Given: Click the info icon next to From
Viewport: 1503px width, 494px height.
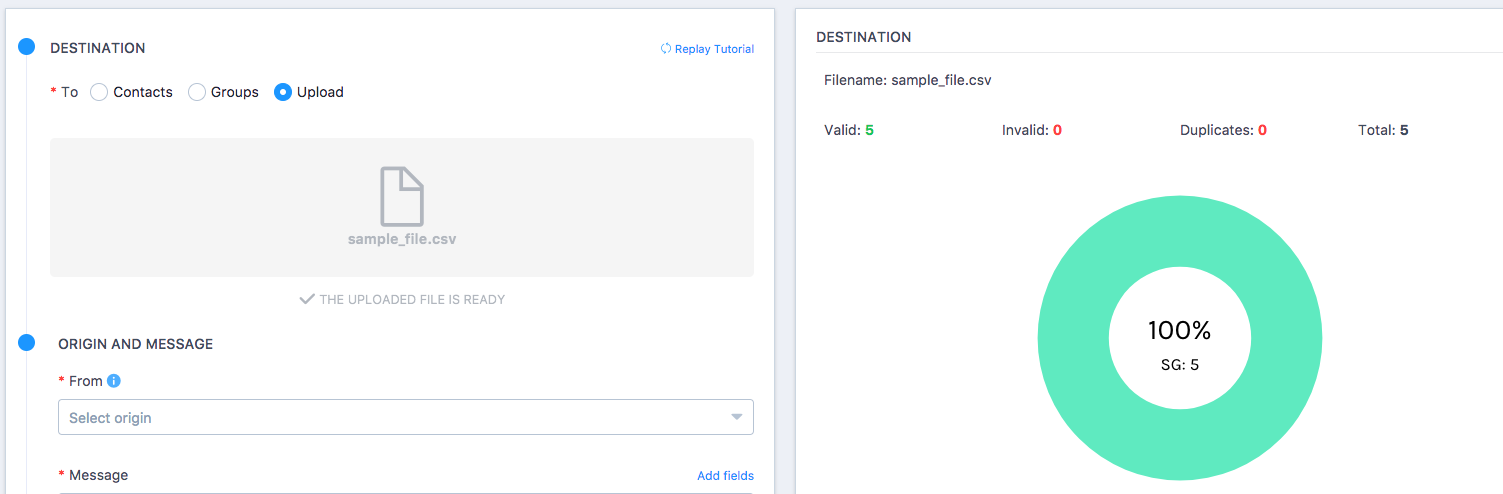Looking at the screenshot, I should 114,381.
